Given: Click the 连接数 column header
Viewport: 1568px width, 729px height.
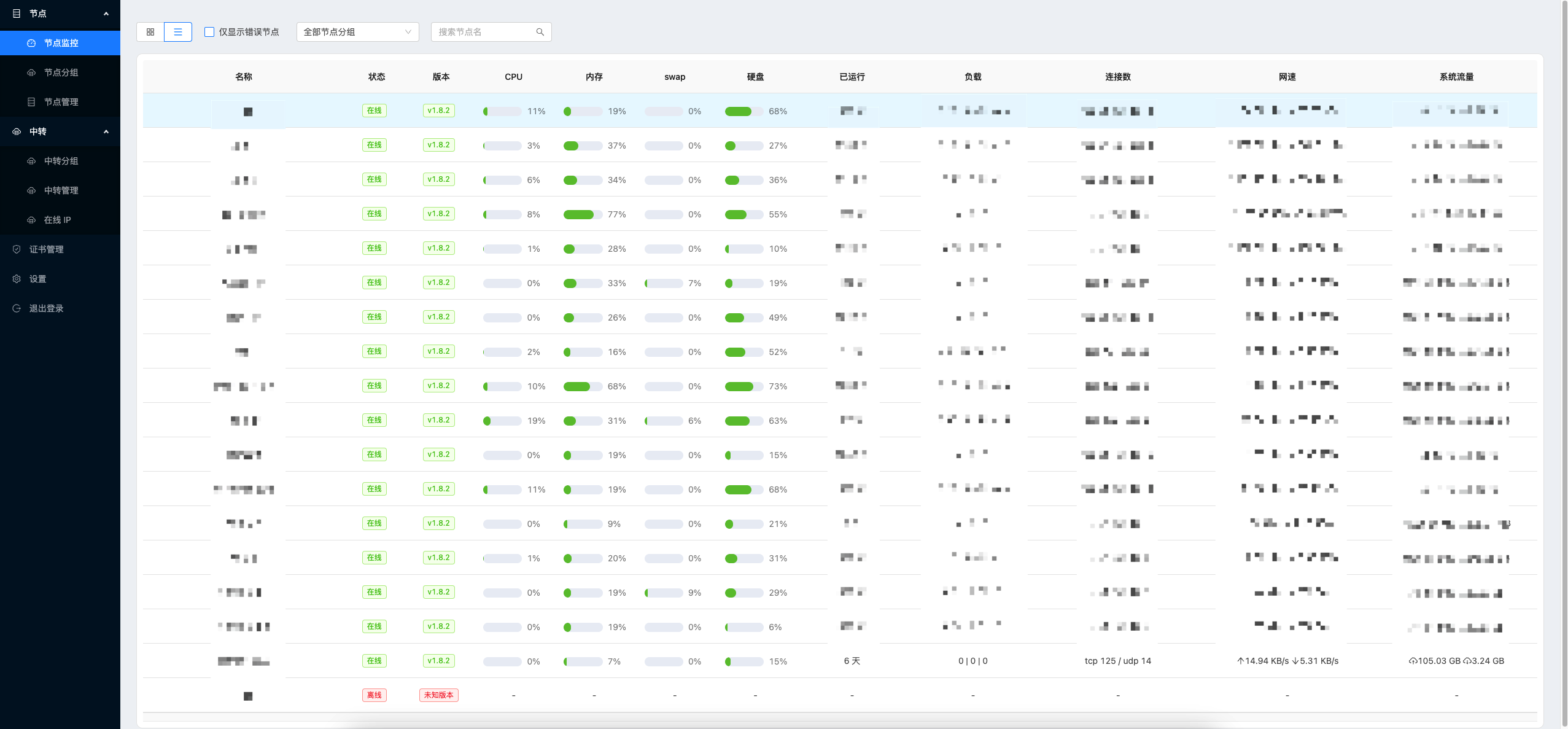Looking at the screenshot, I should [1118, 77].
